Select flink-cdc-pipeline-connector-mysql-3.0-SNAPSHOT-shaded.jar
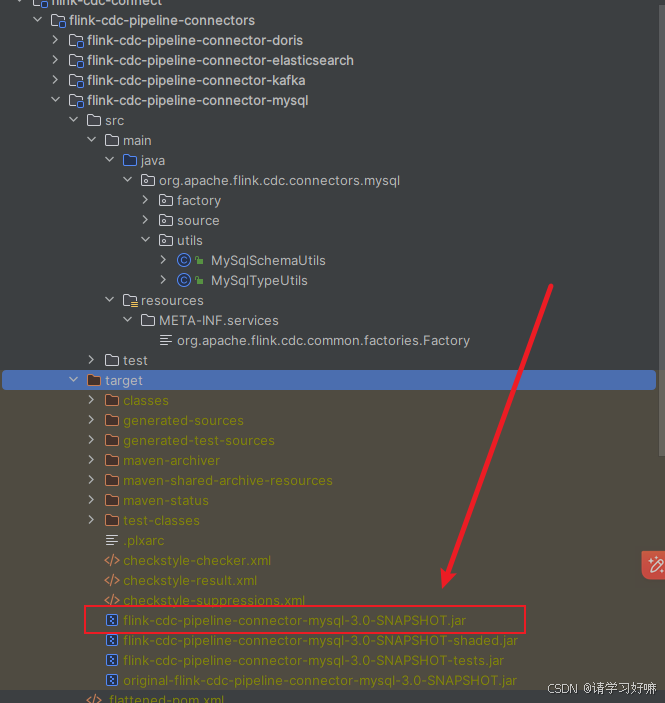665x703 pixels. pyautogui.click(x=321, y=640)
